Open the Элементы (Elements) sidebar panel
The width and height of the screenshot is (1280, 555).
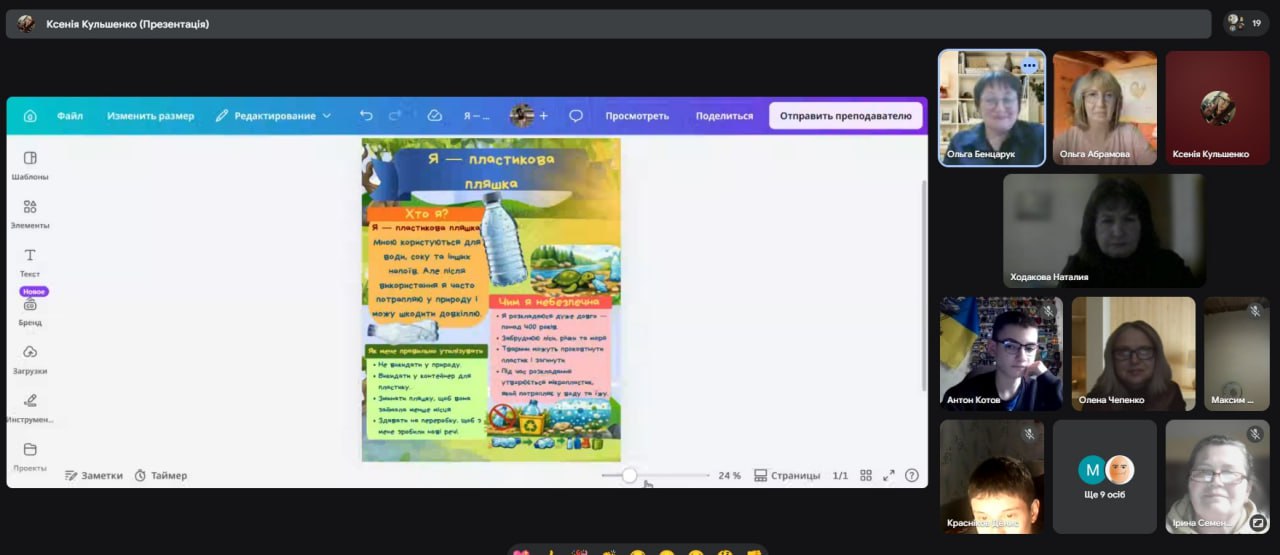pos(30,212)
